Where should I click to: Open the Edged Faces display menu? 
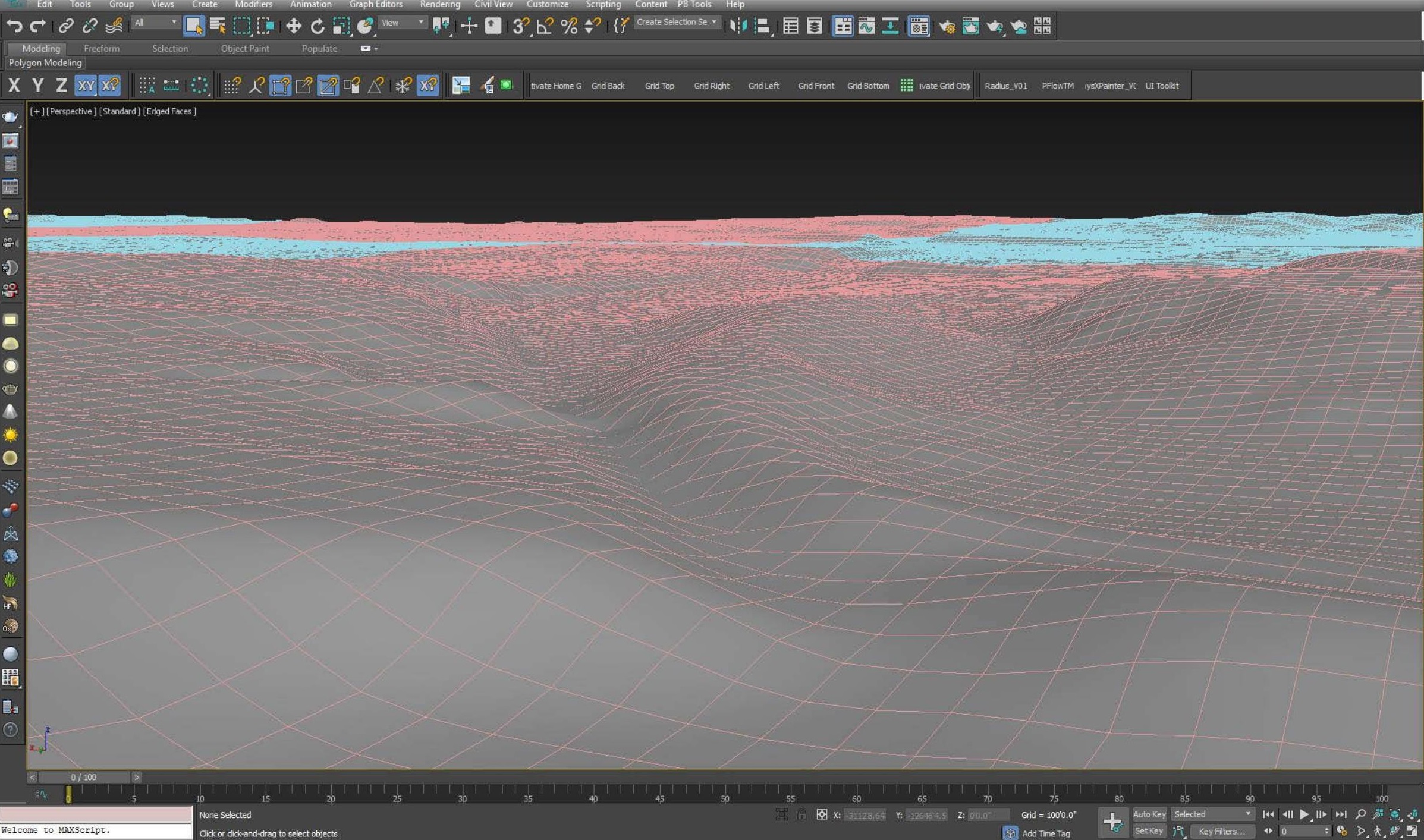click(169, 111)
